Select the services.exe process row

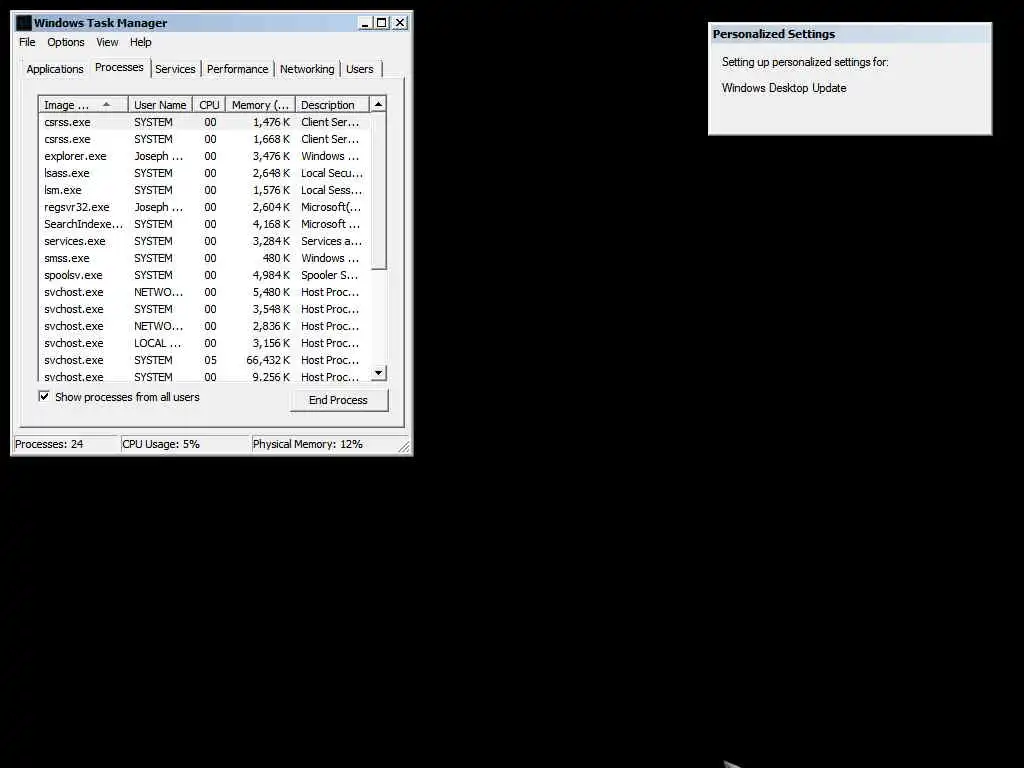click(204, 241)
